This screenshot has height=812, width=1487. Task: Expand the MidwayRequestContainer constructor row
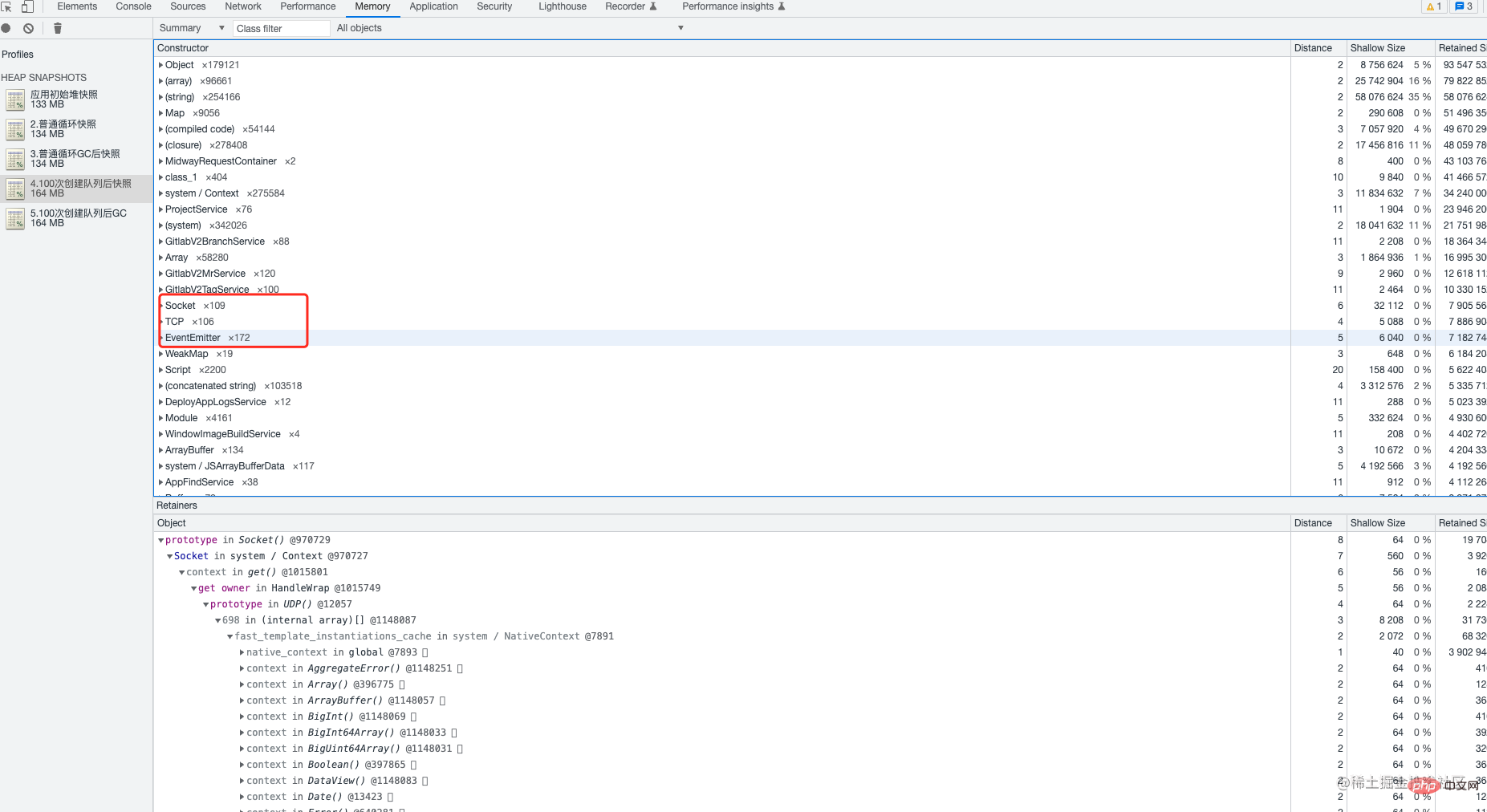[161, 161]
